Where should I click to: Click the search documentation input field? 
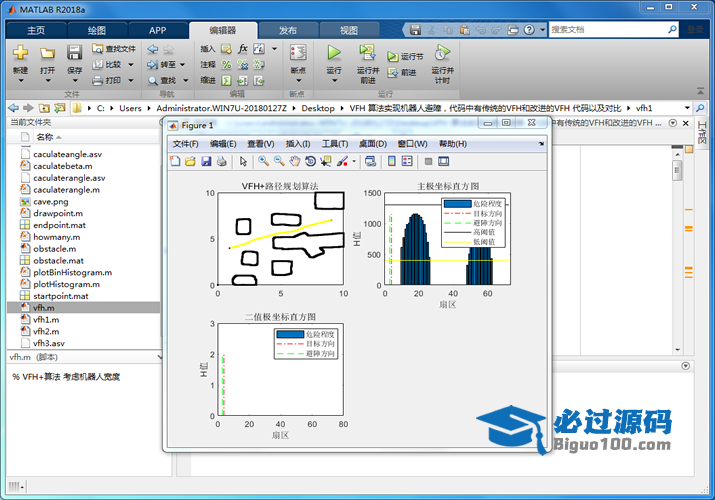608,30
